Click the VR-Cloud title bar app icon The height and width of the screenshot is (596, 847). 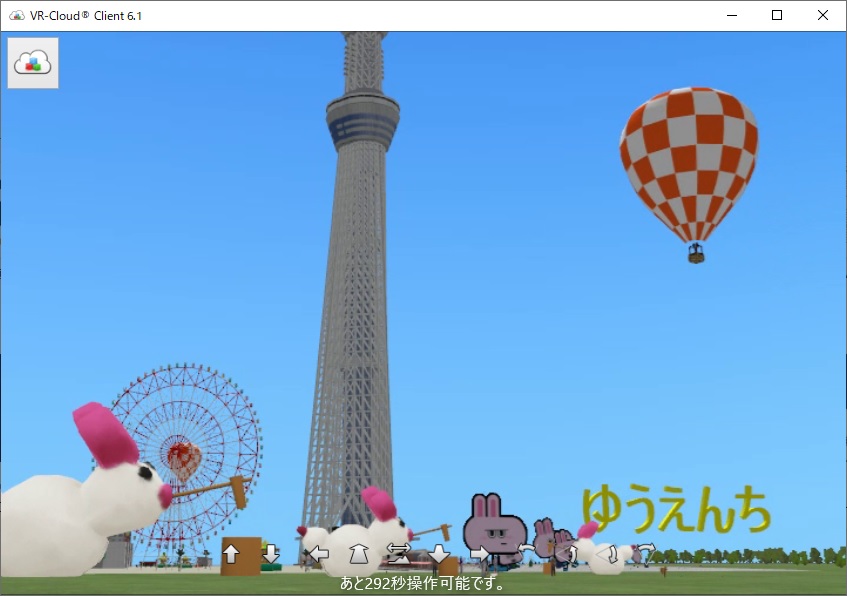[17, 16]
